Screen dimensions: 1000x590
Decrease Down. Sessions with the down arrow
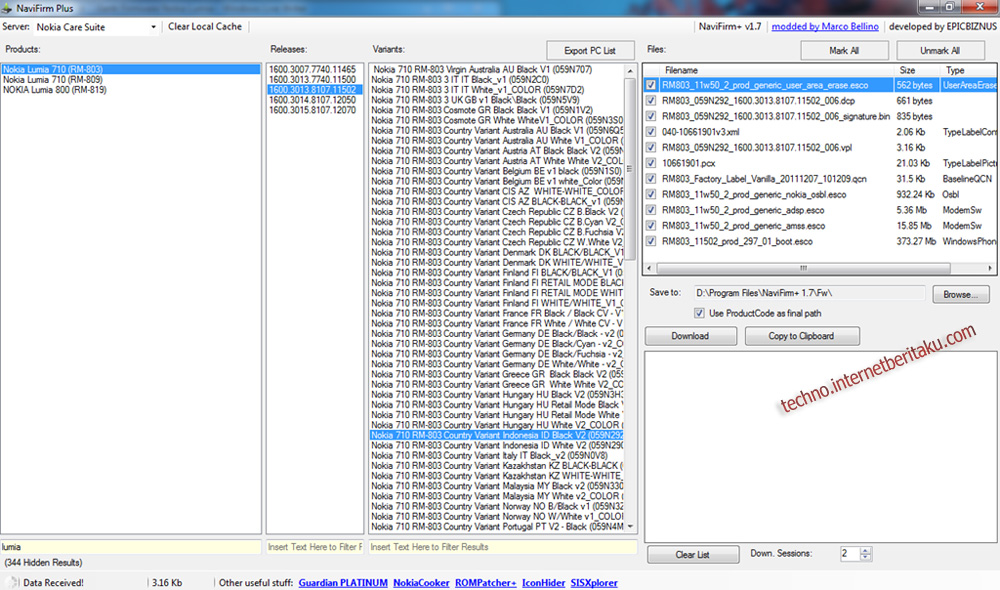click(865, 557)
